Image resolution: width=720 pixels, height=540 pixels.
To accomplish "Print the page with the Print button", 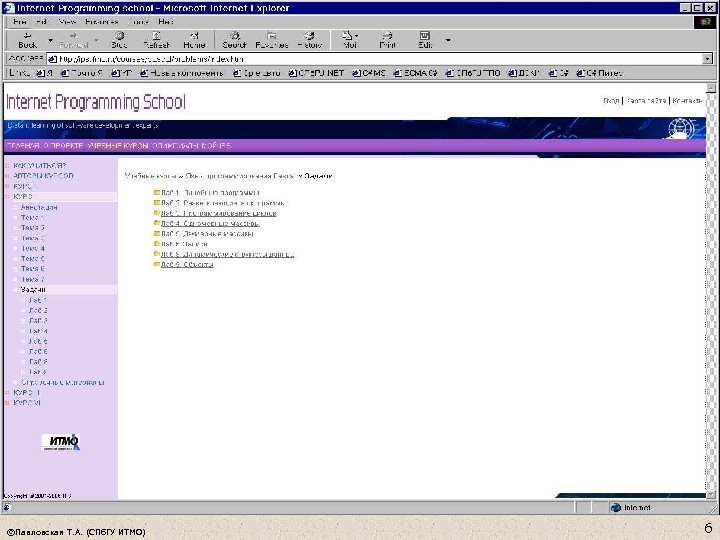I will (x=387, y=40).
